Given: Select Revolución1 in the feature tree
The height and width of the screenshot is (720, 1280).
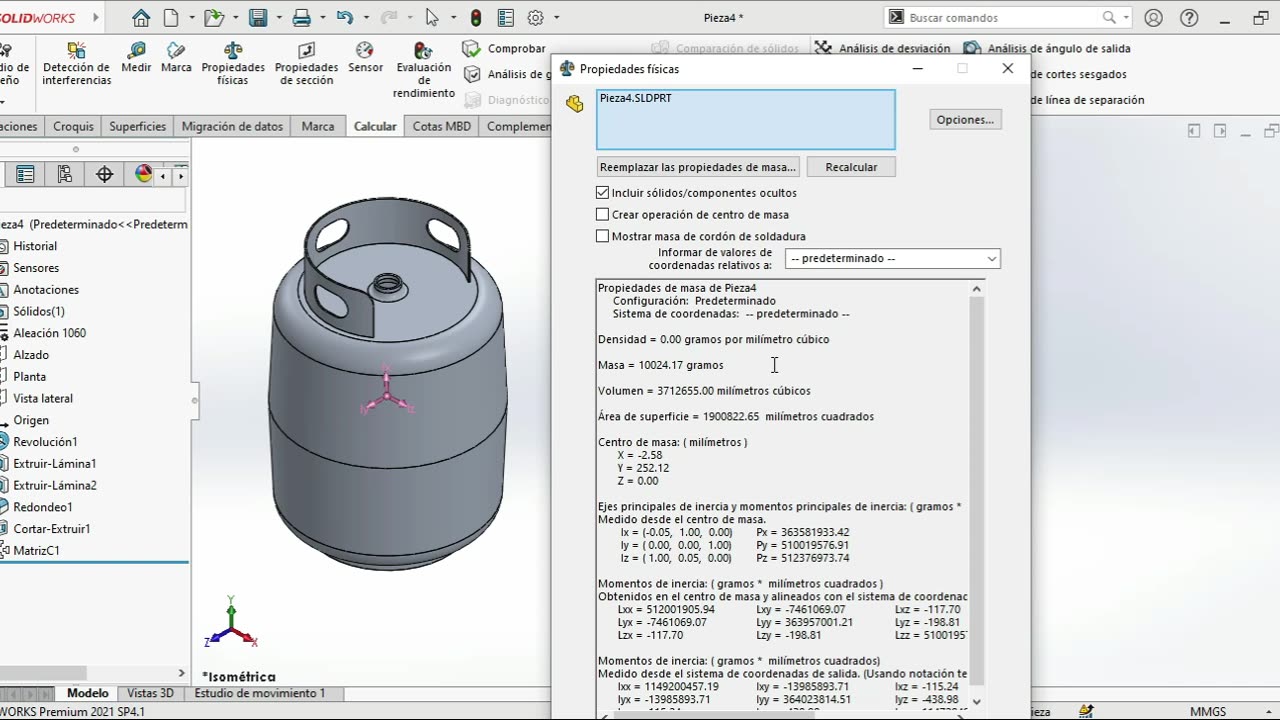Looking at the screenshot, I should click(45, 441).
